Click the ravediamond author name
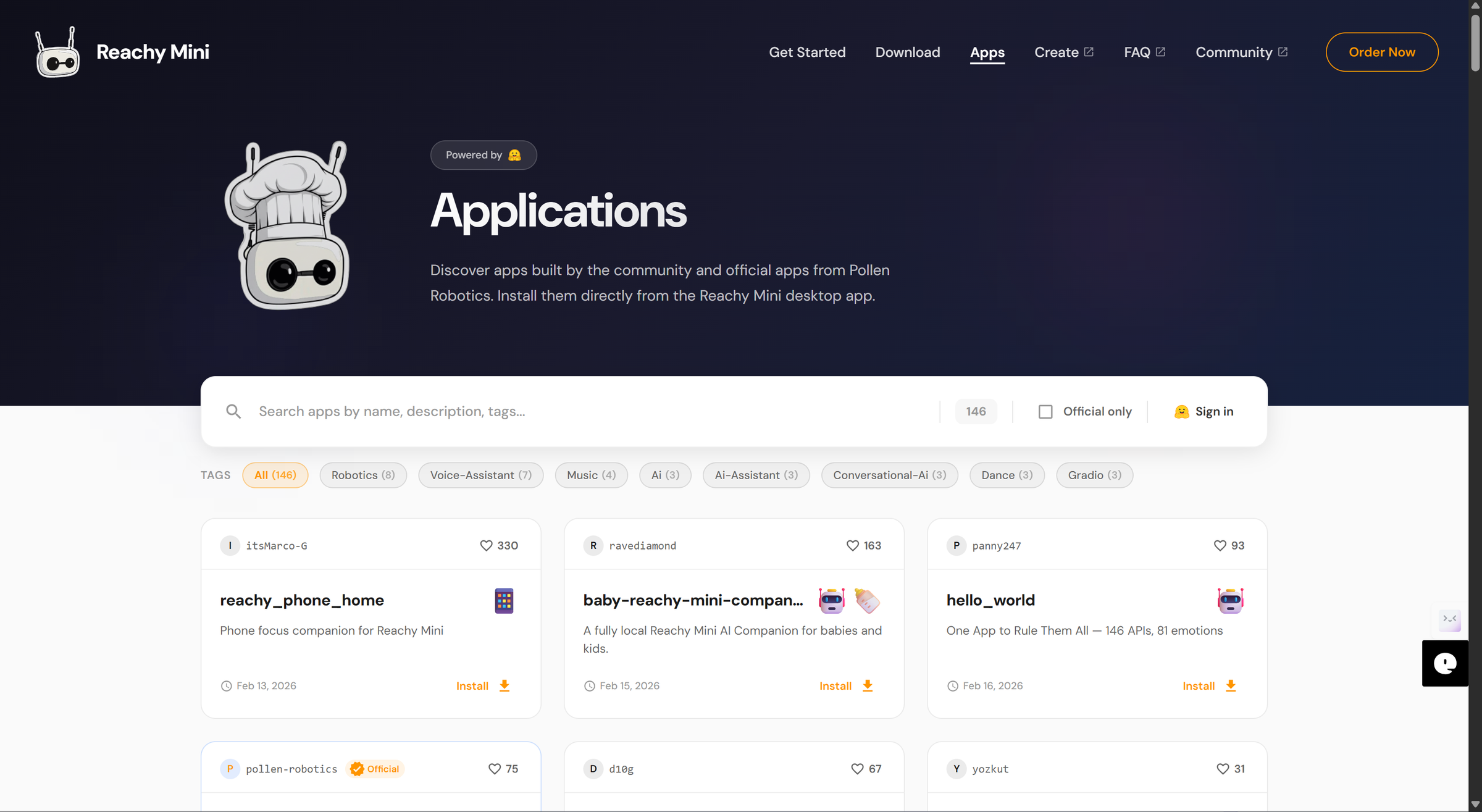Viewport: 1482px width, 812px height. pyautogui.click(x=642, y=546)
